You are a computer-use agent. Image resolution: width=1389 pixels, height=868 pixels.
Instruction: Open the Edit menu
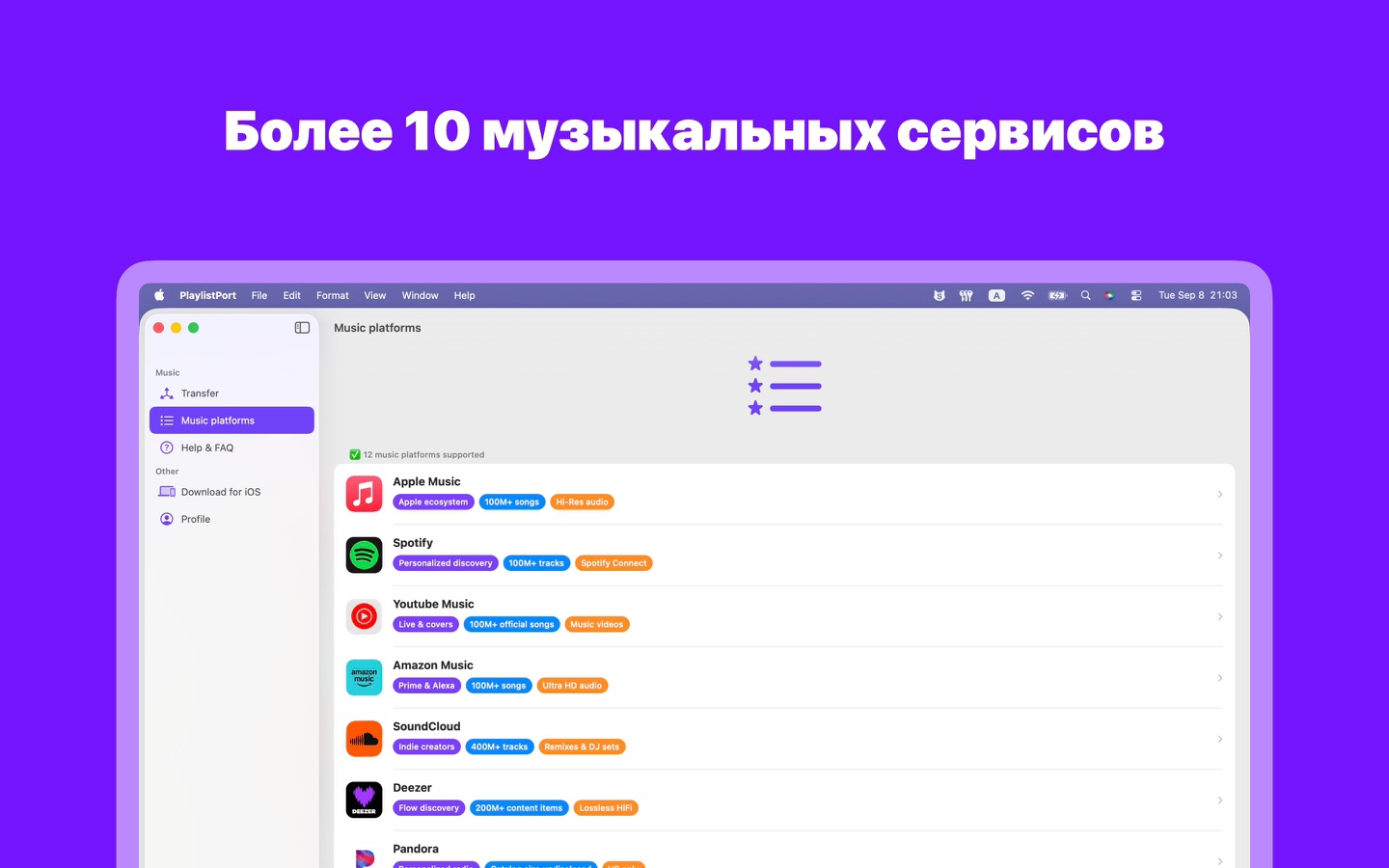tap(292, 296)
